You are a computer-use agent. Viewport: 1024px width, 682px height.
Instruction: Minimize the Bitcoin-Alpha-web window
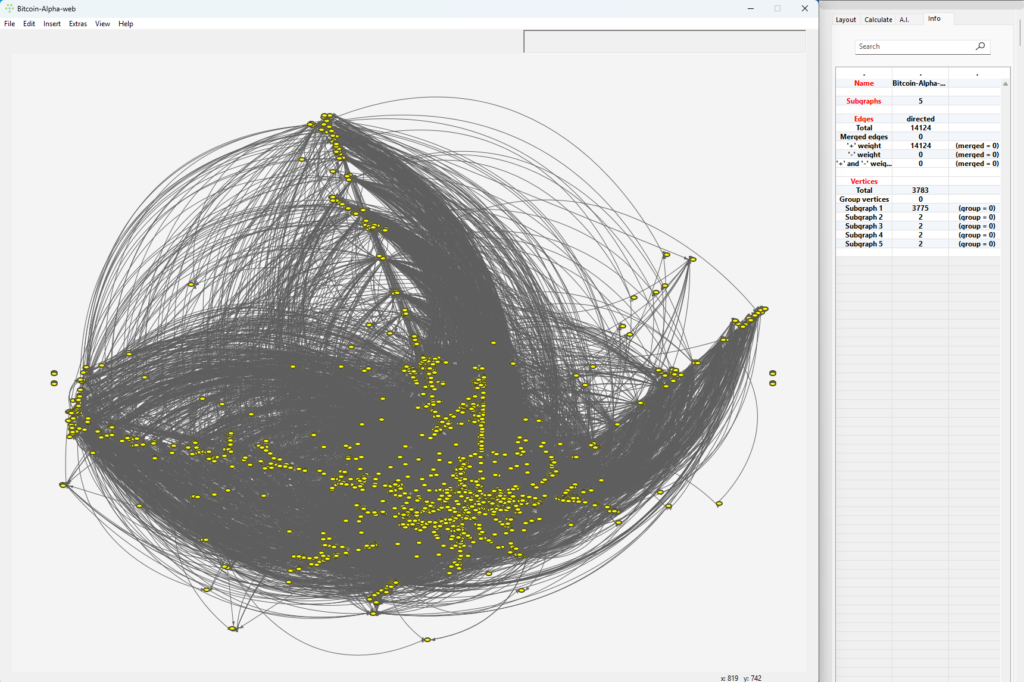coord(750,8)
